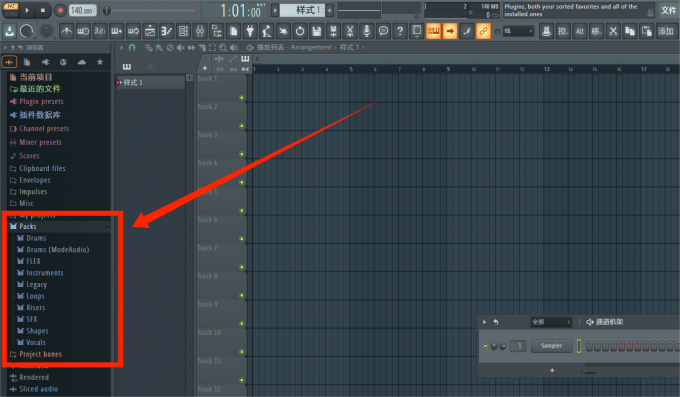Image resolution: width=680 pixels, height=397 pixels.
Task: Open the channel rack filter dropdown 全部
Action: 551,322
